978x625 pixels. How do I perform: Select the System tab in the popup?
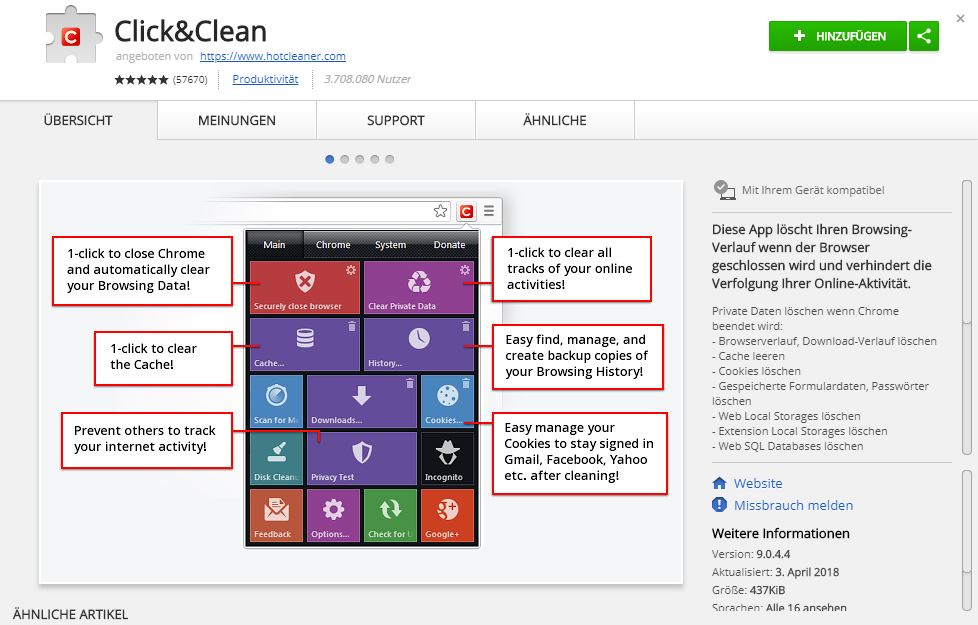click(x=390, y=245)
